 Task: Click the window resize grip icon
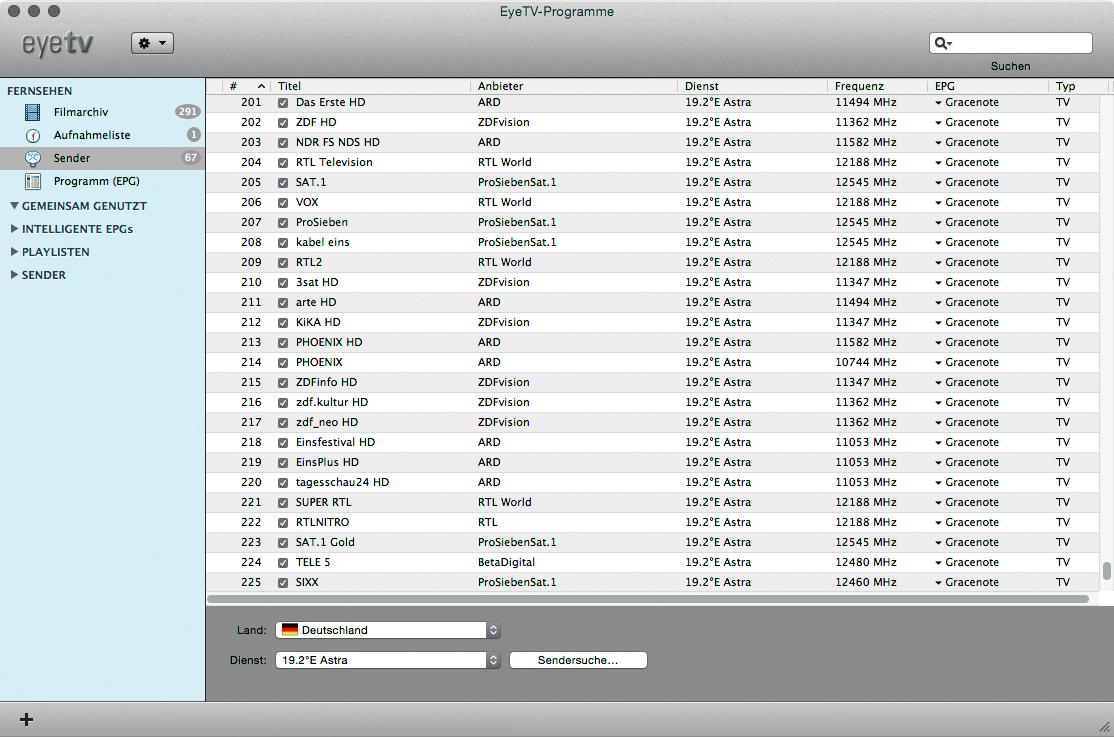(1104, 726)
